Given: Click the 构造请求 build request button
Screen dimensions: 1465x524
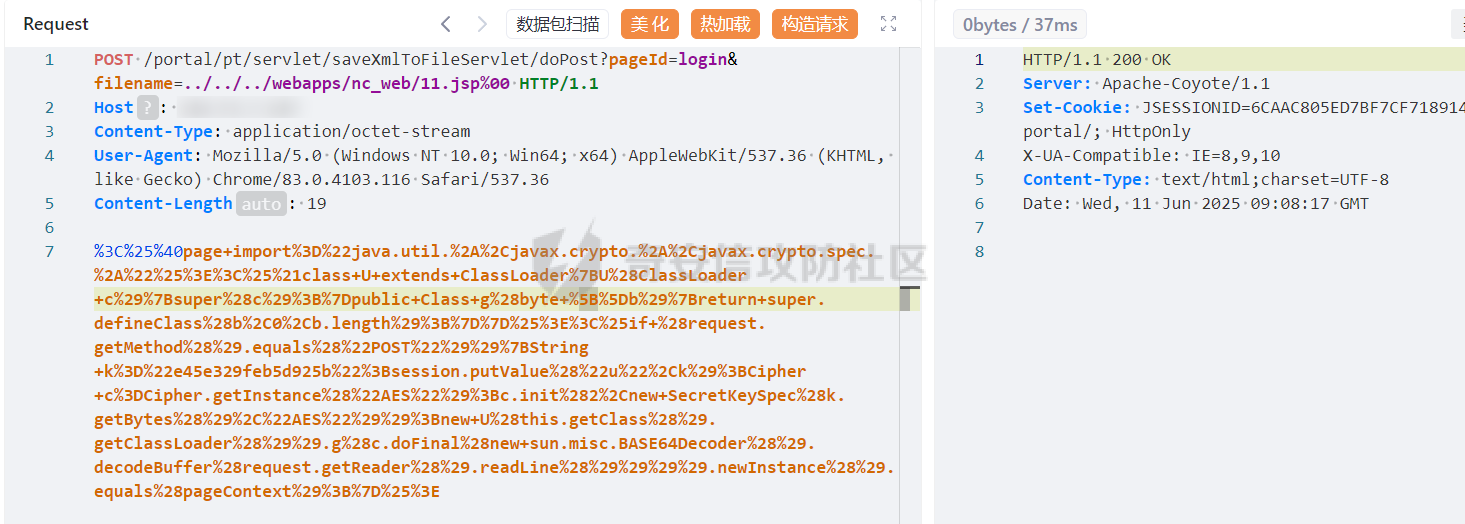Looking at the screenshot, I should 815,24.
